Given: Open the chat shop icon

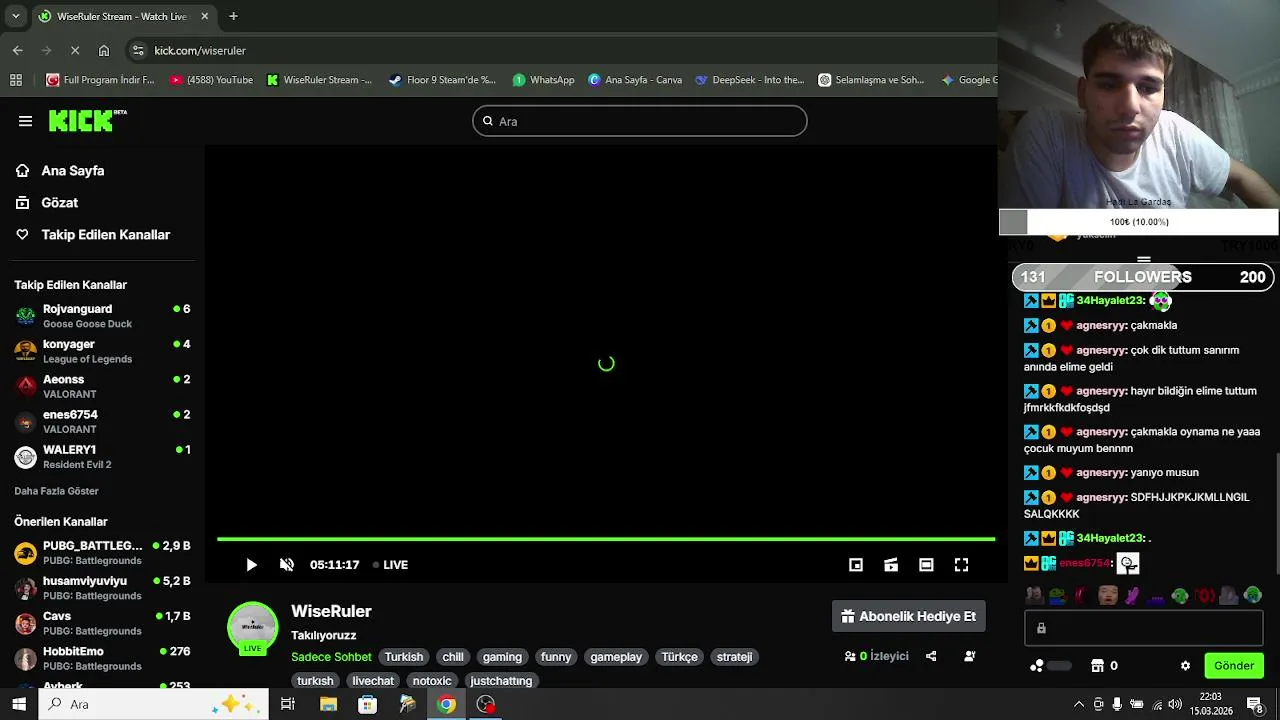Looking at the screenshot, I should click(x=1097, y=666).
